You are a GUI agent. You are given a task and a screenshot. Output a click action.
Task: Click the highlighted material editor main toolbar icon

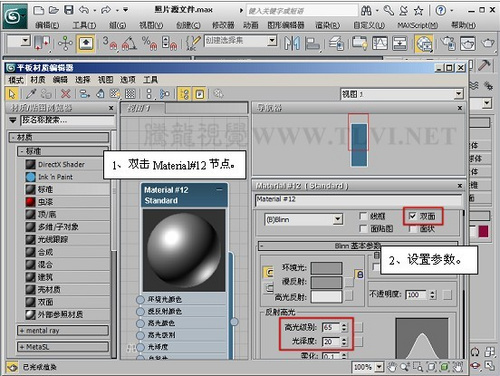[424, 44]
